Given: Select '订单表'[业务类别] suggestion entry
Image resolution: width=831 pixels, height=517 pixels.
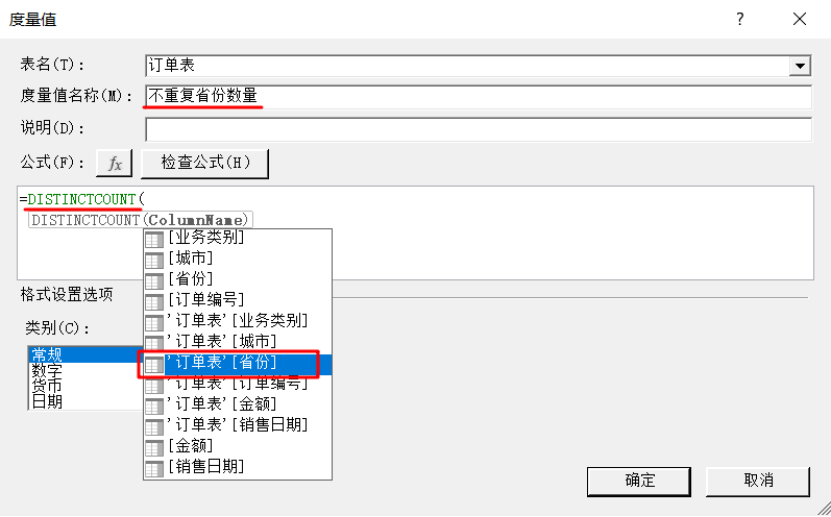Looking at the screenshot, I should (237, 322).
